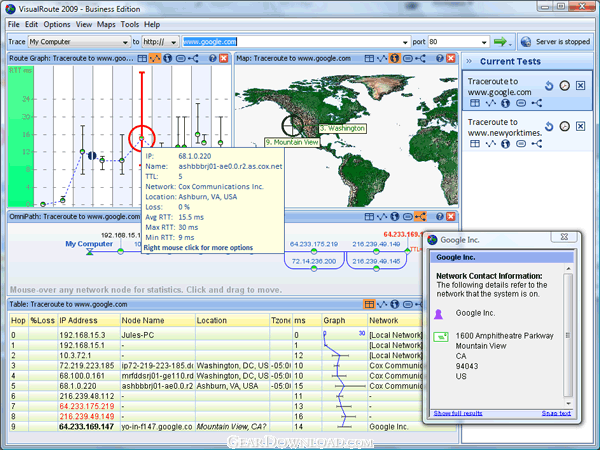Viewport: 600px width, 450px height.
Task: Select the graph view icon in Route Graph panel
Action: click(x=155, y=59)
